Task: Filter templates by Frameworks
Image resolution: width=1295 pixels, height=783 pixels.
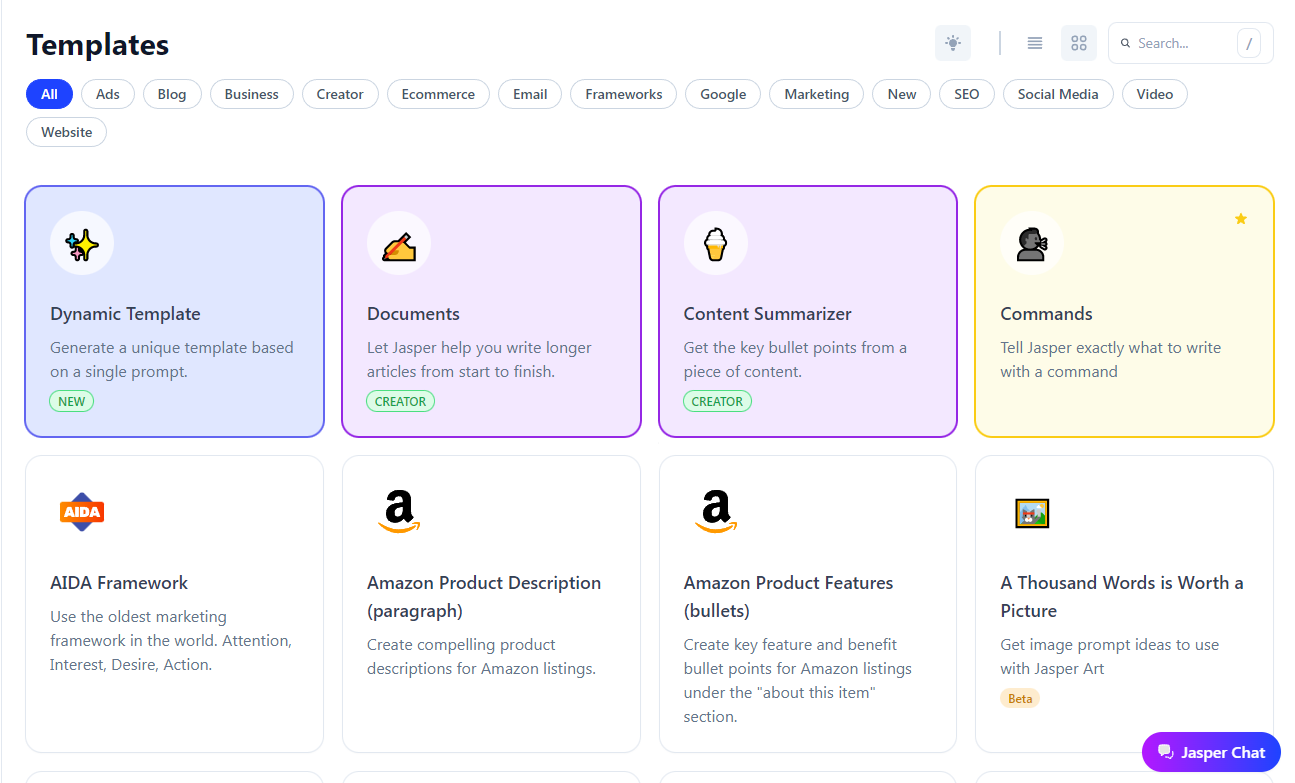Action: (x=624, y=94)
